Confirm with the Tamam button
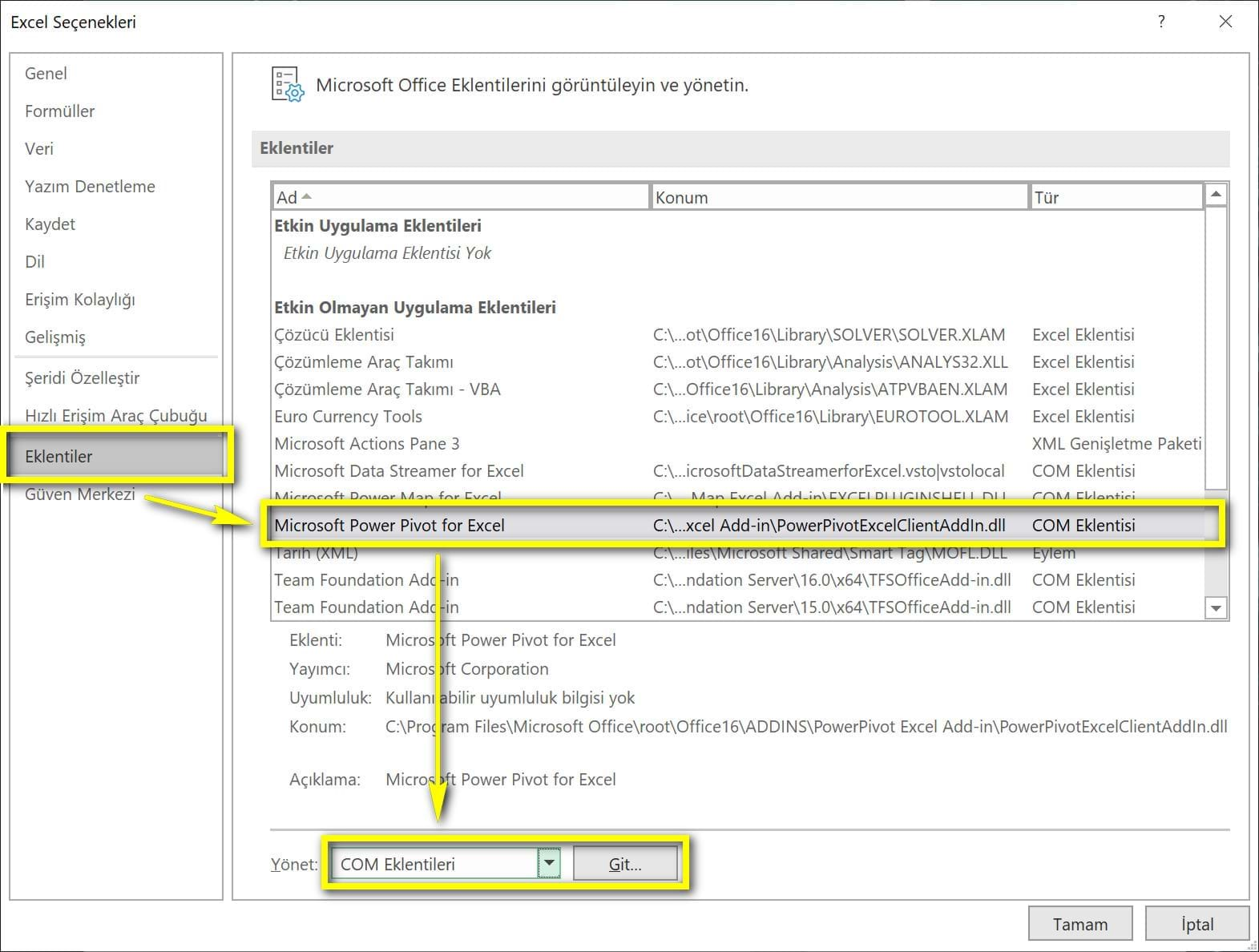The height and width of the screenshot is (952, 1259). coord(1080,924)
